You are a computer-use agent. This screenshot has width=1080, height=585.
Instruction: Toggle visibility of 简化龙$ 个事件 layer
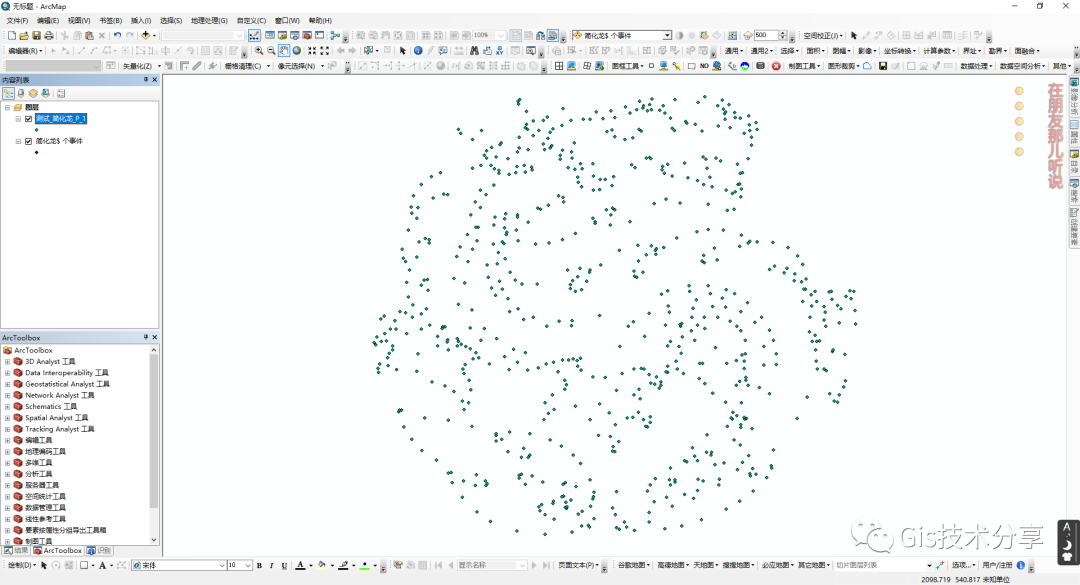point(28,141)
